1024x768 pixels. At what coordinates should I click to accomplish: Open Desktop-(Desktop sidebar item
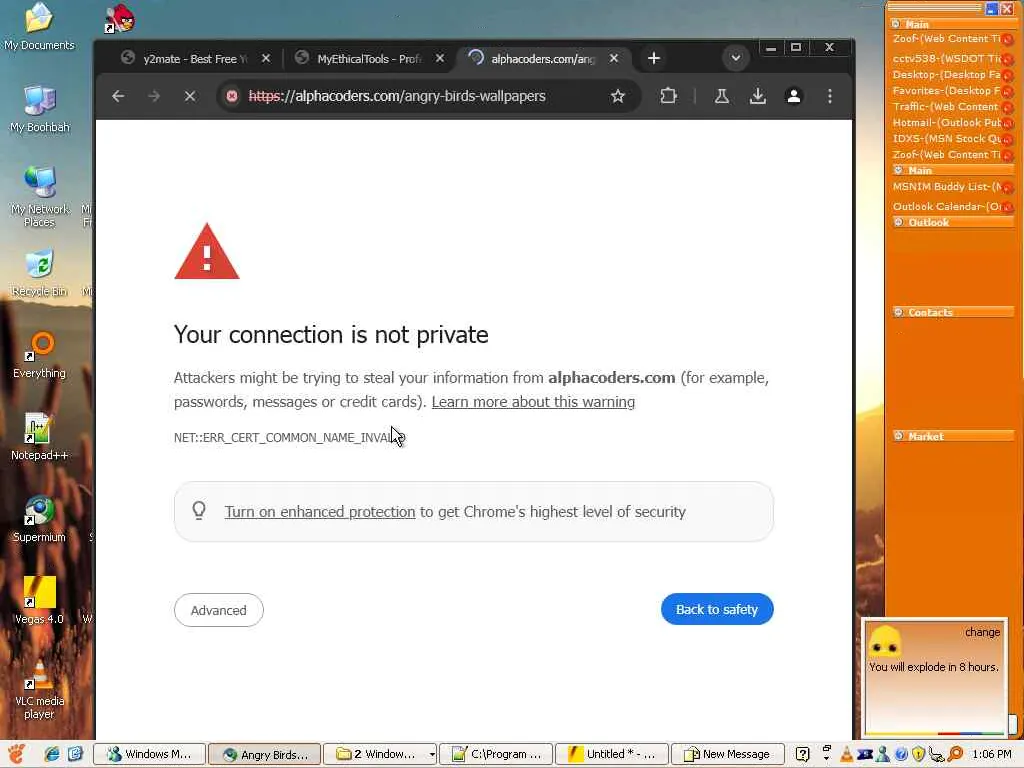pyautogui.click(x=946, y=74)
